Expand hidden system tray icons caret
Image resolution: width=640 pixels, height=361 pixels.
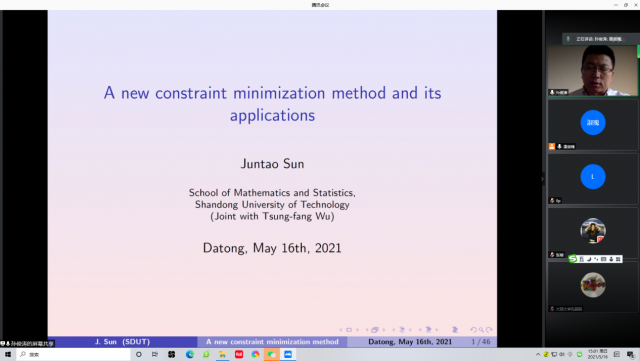(538, 354)
